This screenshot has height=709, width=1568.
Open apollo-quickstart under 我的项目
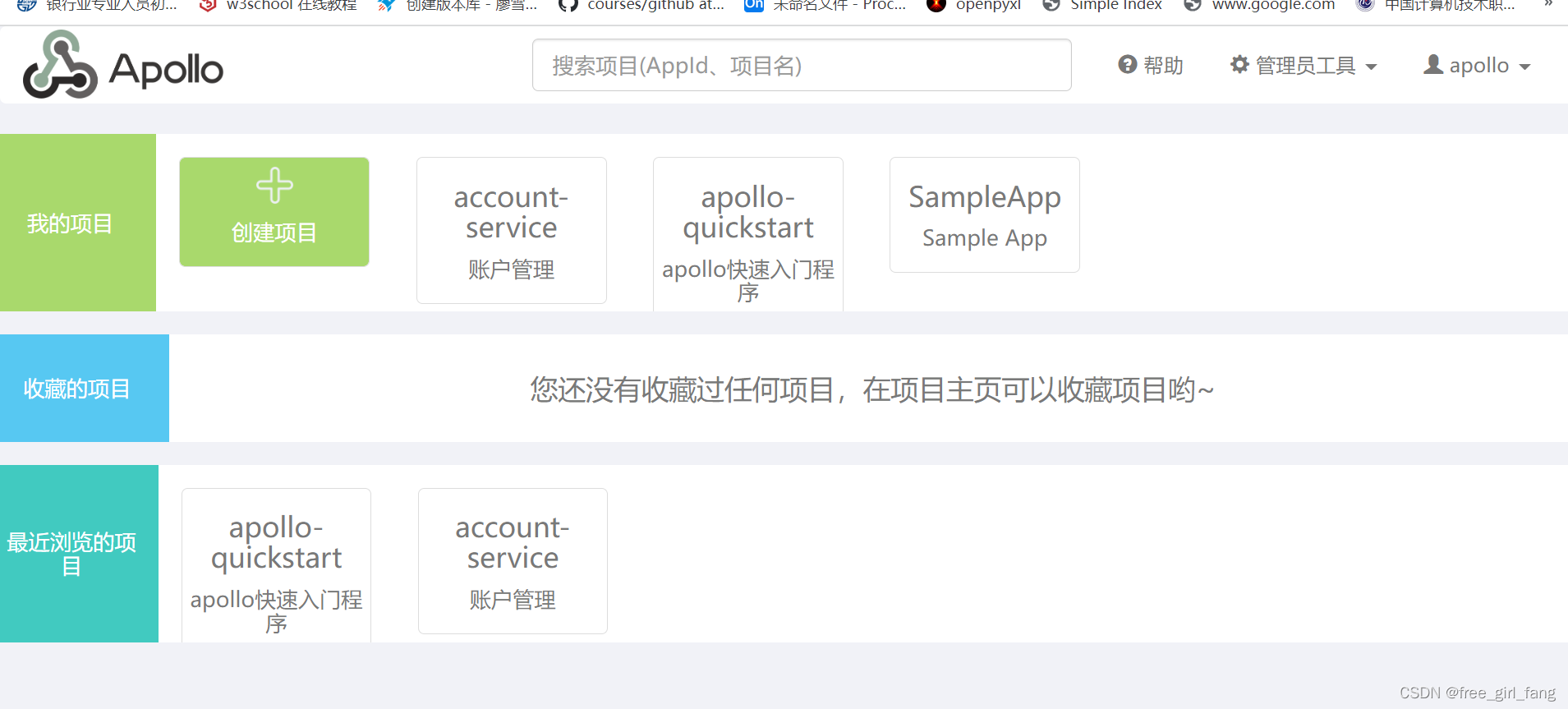coord(748,234)
